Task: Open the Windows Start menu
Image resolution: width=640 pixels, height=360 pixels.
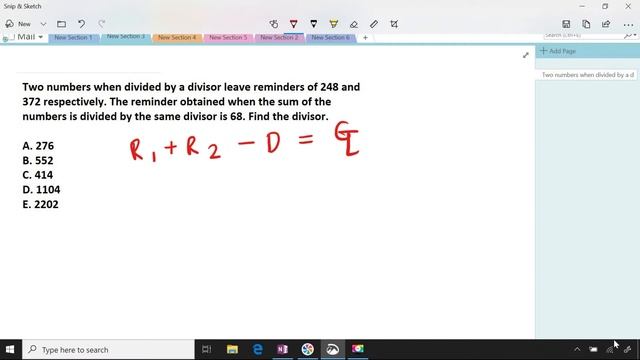Action: (10, 349)
